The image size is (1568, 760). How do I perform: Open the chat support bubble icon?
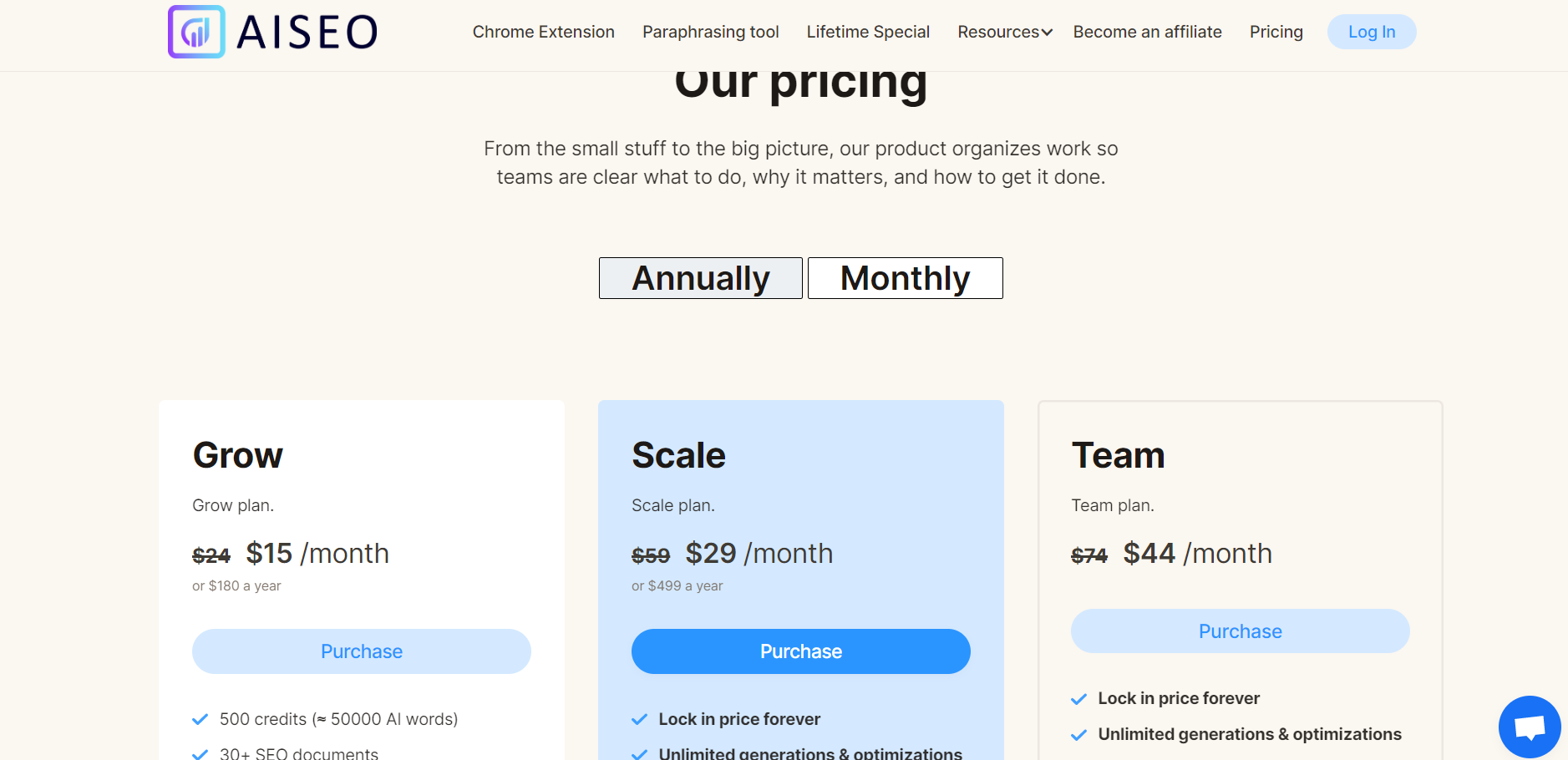click(x=1530, y=727)
